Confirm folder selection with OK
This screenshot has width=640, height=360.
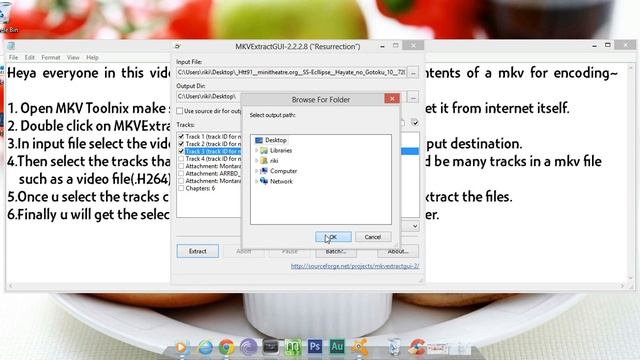333,237
